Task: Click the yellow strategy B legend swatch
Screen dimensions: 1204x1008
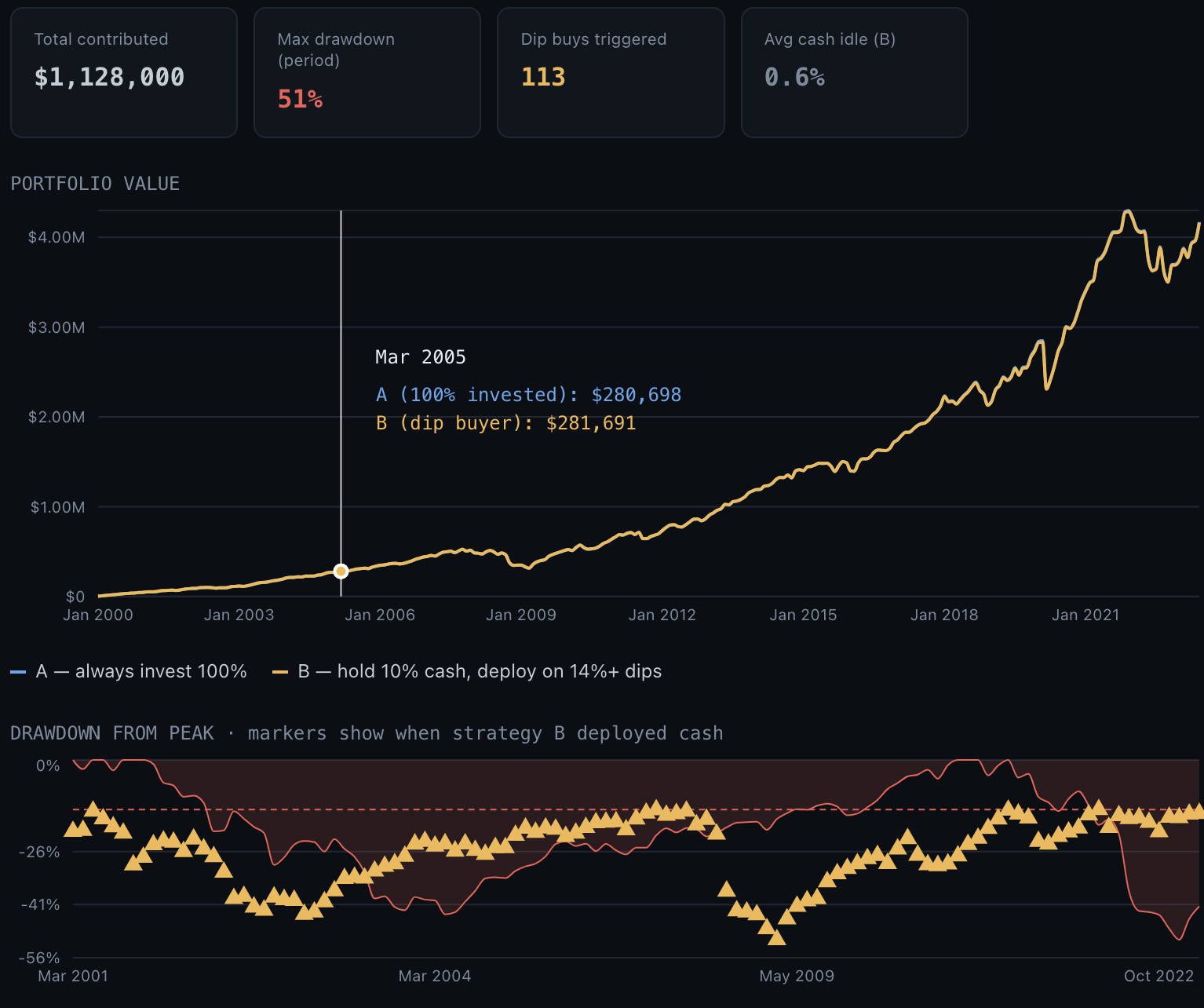Action: (x=280, y=672)
